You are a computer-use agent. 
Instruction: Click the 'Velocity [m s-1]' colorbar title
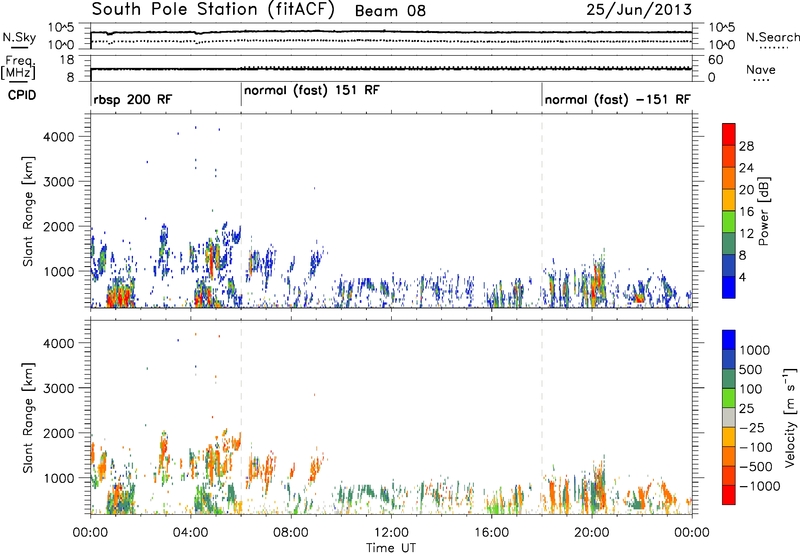[790, 417]
